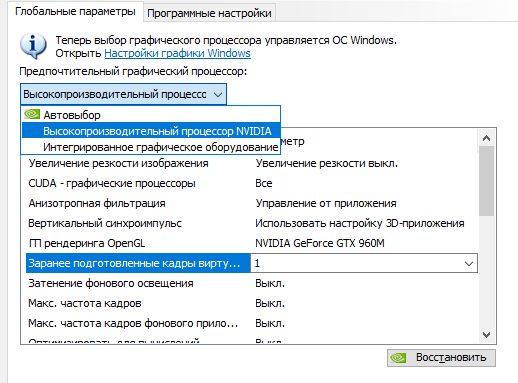Image resolution: width=518 pixels, height=383 pixels.
Task: Expand dropdown for Заранее подготовленные кадры value
Action: pos(469,264)
